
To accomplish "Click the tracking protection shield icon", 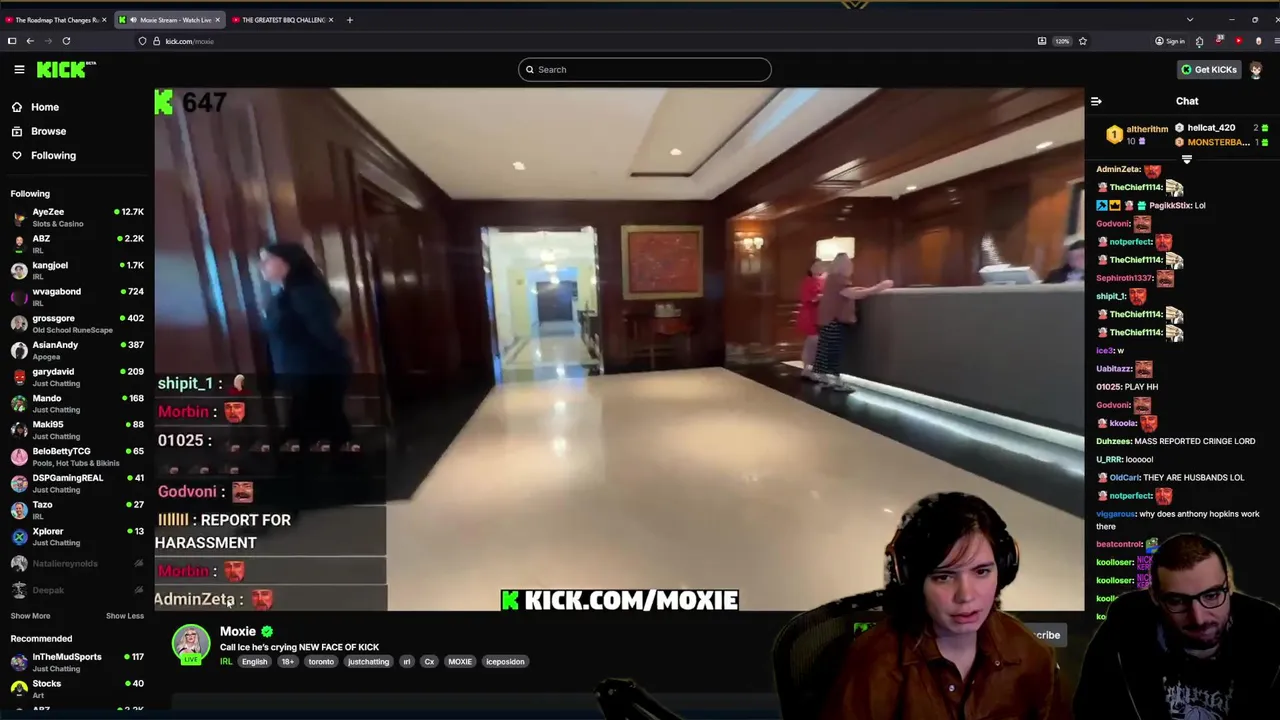I will coord(142,41).
